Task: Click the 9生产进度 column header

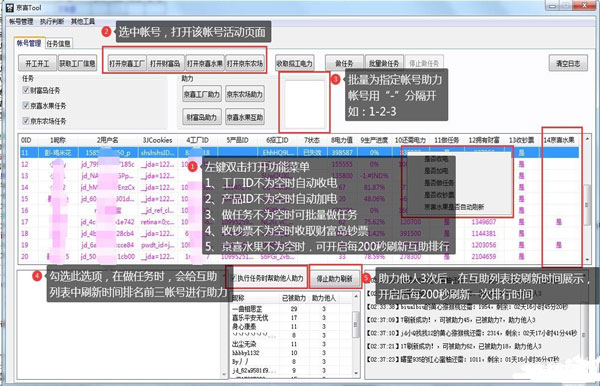Action: (374, 140)
